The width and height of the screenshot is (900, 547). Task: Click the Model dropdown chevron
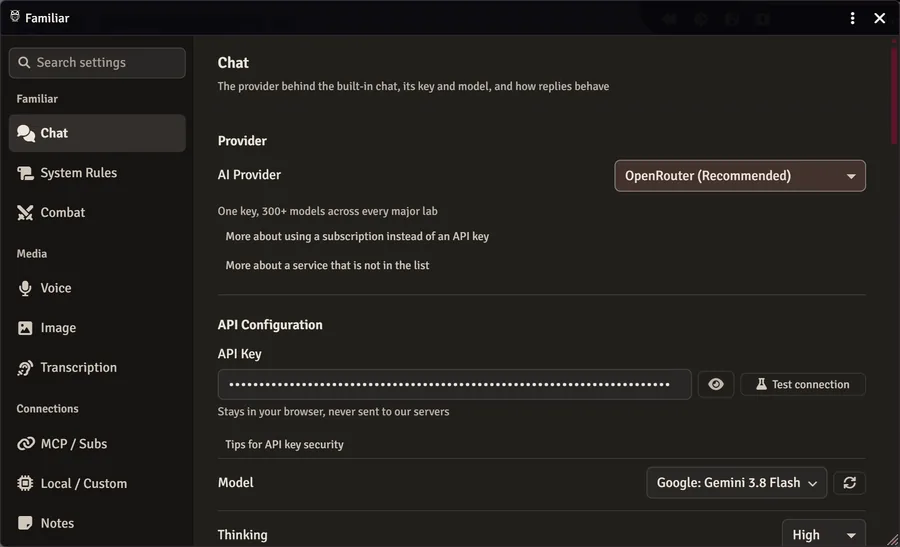[813, 483]
